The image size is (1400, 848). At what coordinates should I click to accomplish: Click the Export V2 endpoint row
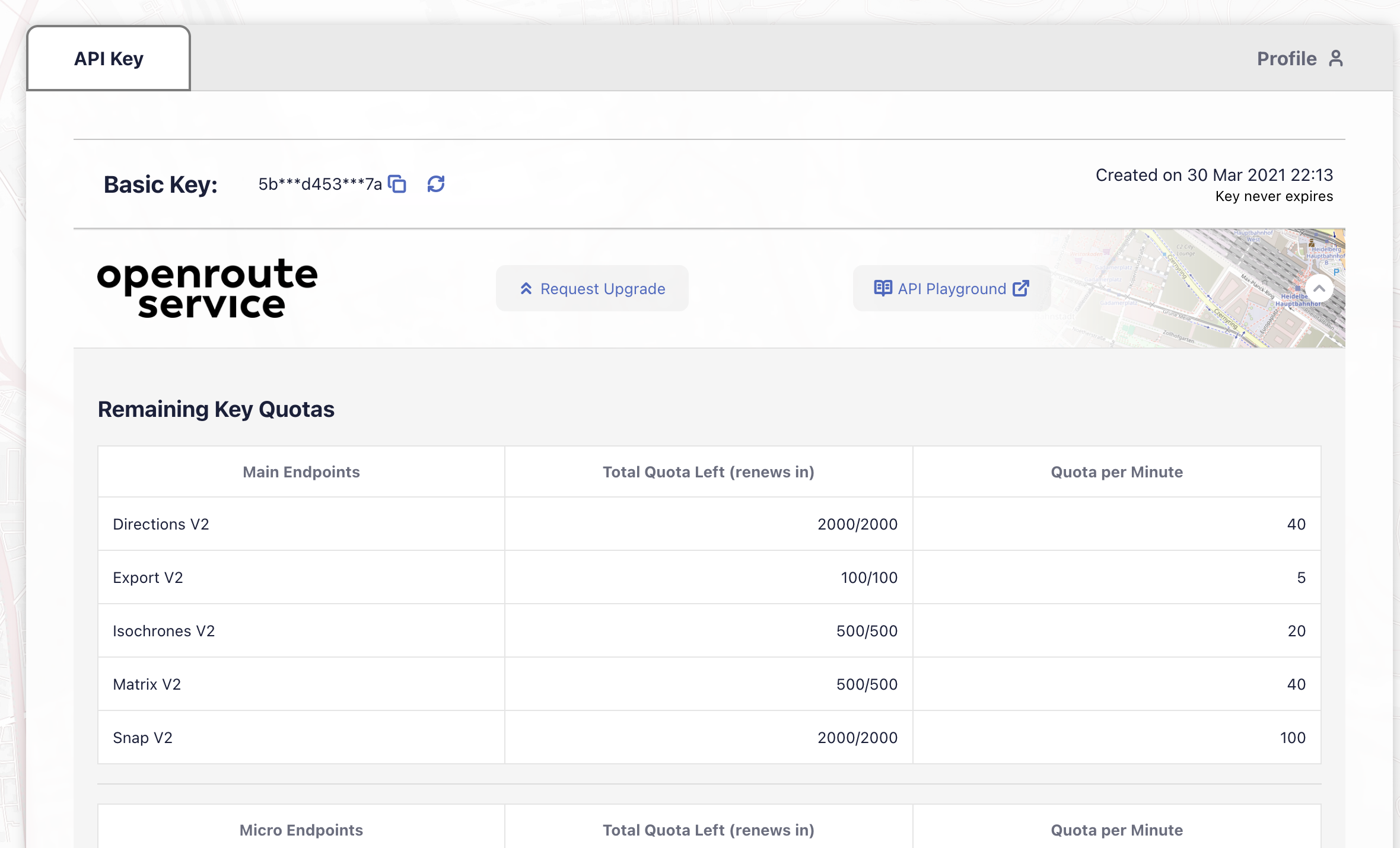(x=709, y=577)
